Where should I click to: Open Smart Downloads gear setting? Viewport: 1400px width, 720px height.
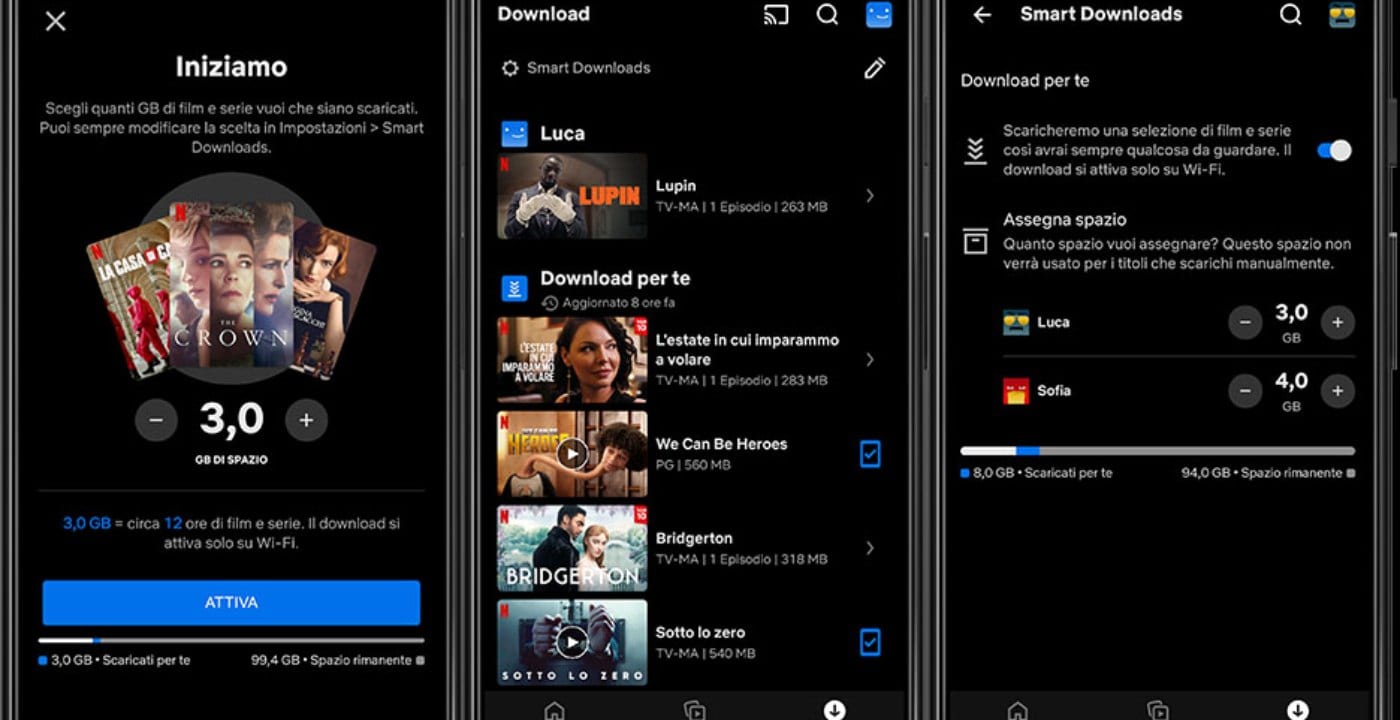coord(510,68)
